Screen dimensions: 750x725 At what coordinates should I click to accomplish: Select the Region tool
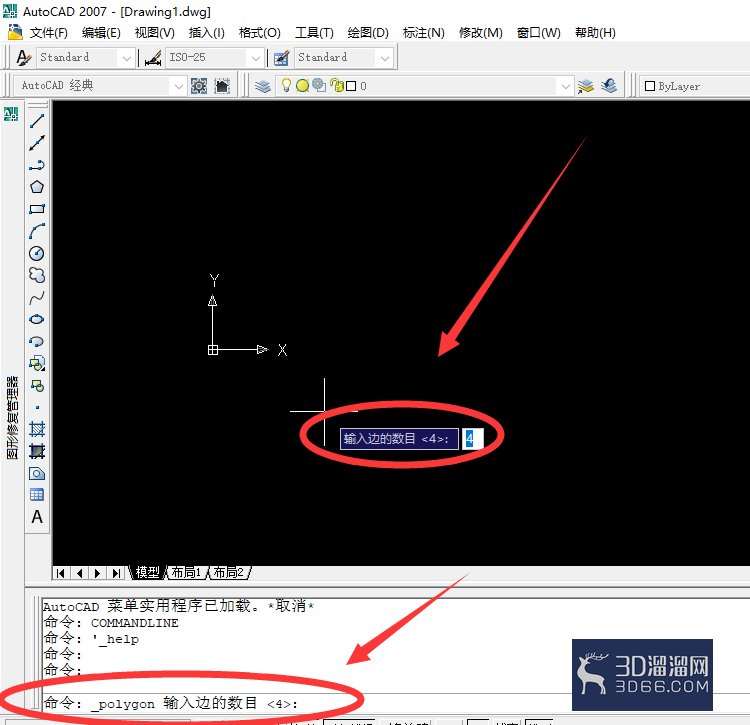coord(37,473)
